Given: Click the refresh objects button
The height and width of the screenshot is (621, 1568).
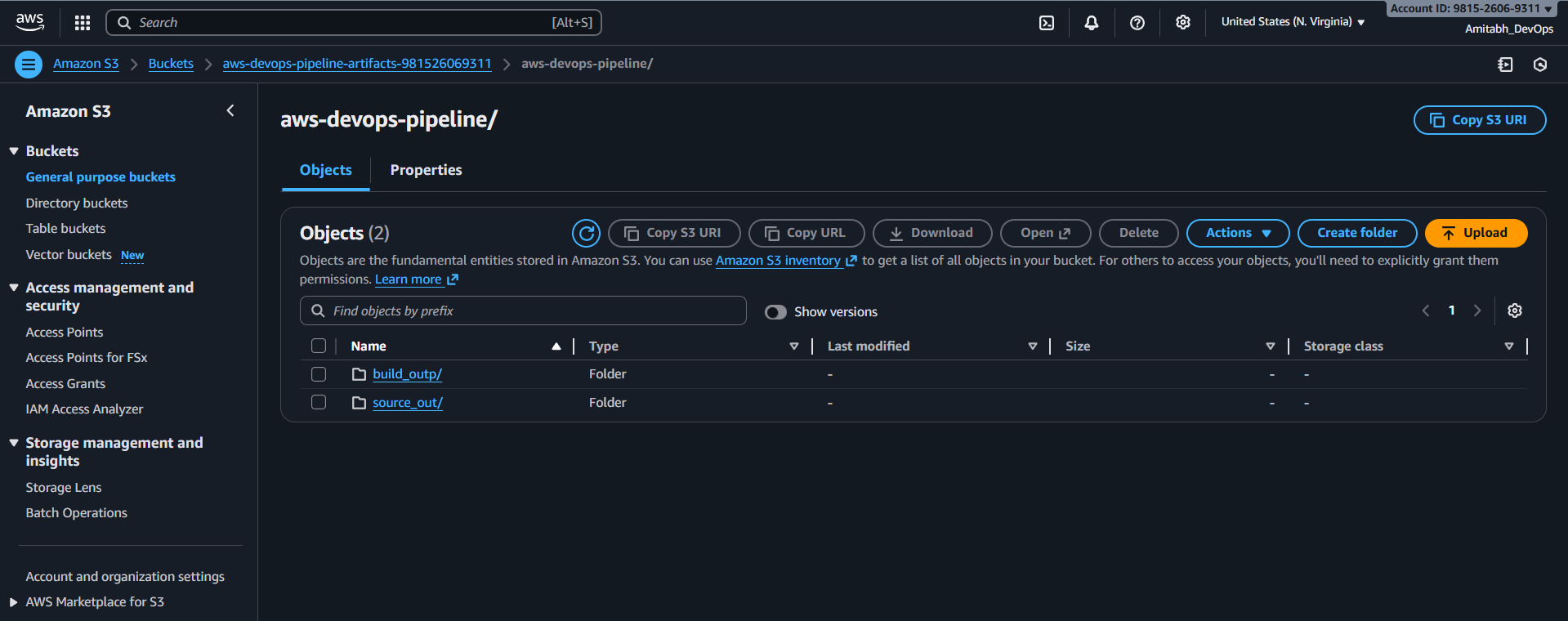Looking at the screenshot, I should [x=586, y=233].
